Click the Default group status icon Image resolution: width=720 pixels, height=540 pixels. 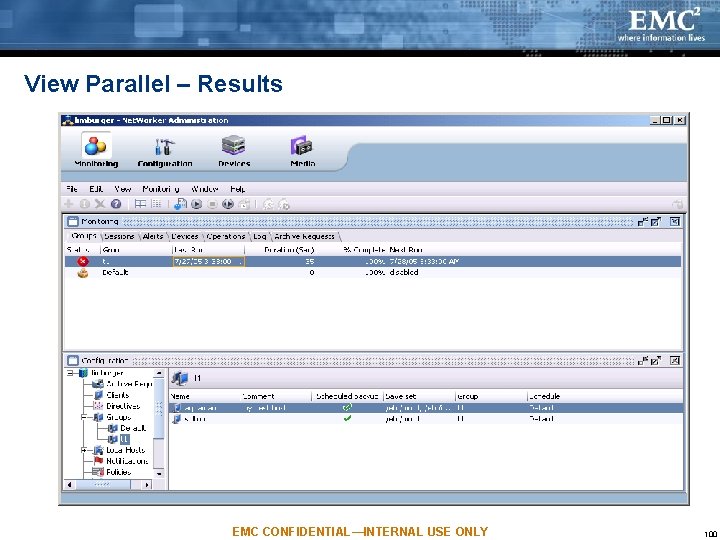[x=83, y=273]
